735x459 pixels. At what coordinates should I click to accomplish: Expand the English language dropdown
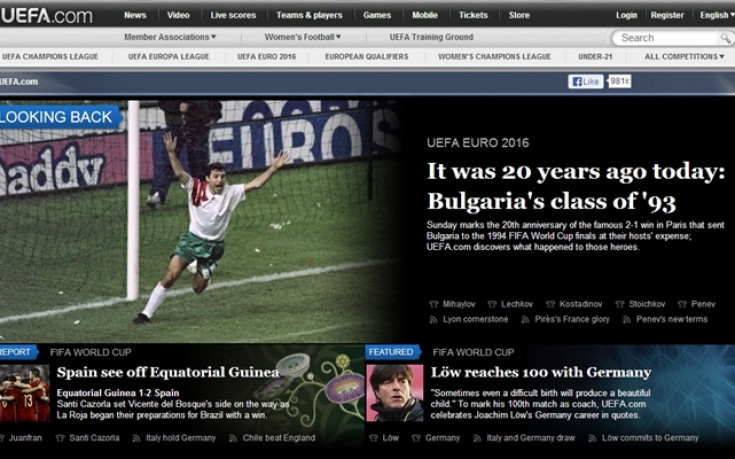(717, 15)
